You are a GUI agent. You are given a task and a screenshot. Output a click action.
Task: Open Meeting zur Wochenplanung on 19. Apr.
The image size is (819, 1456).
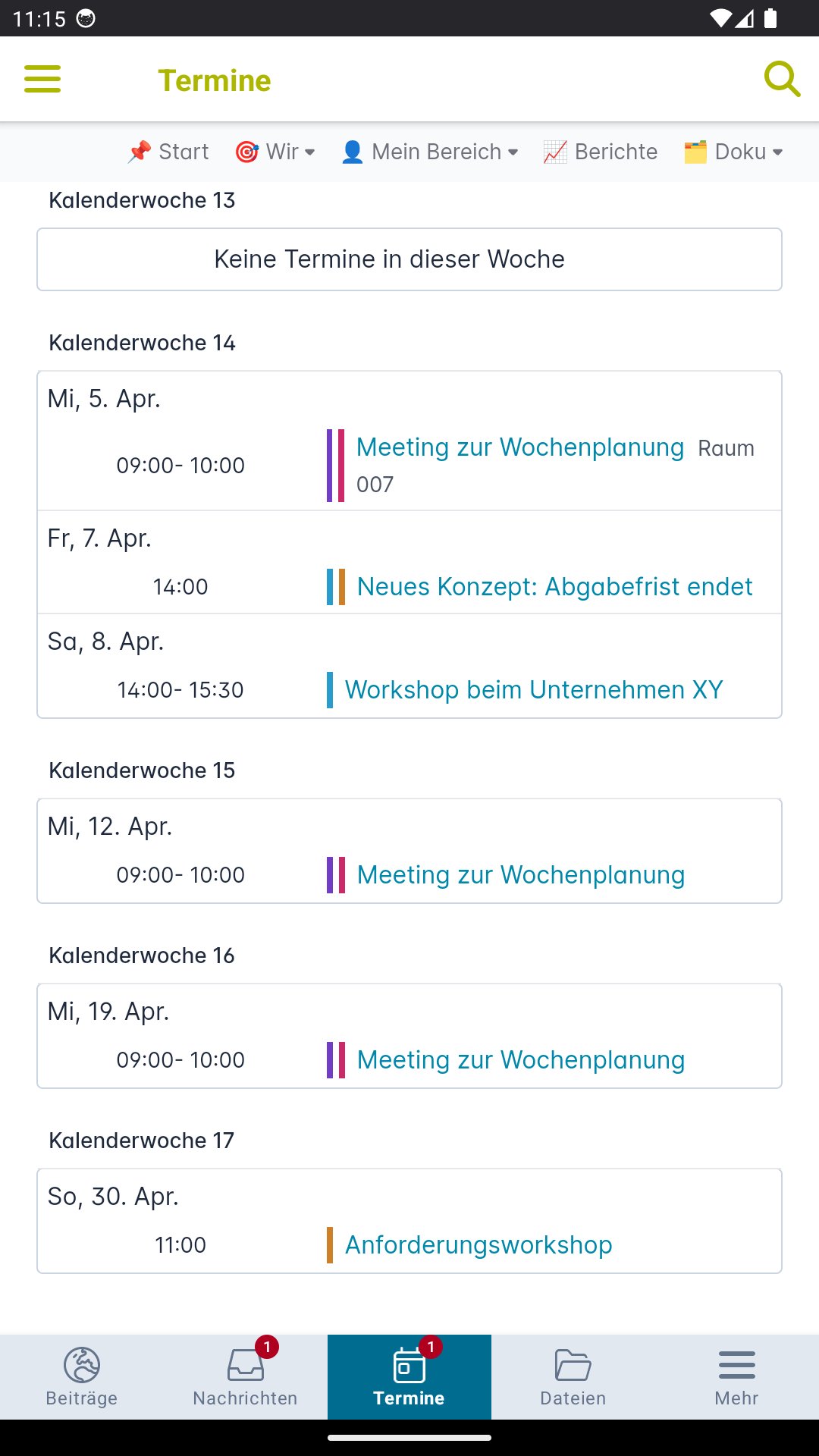[x=521, y=1060]
